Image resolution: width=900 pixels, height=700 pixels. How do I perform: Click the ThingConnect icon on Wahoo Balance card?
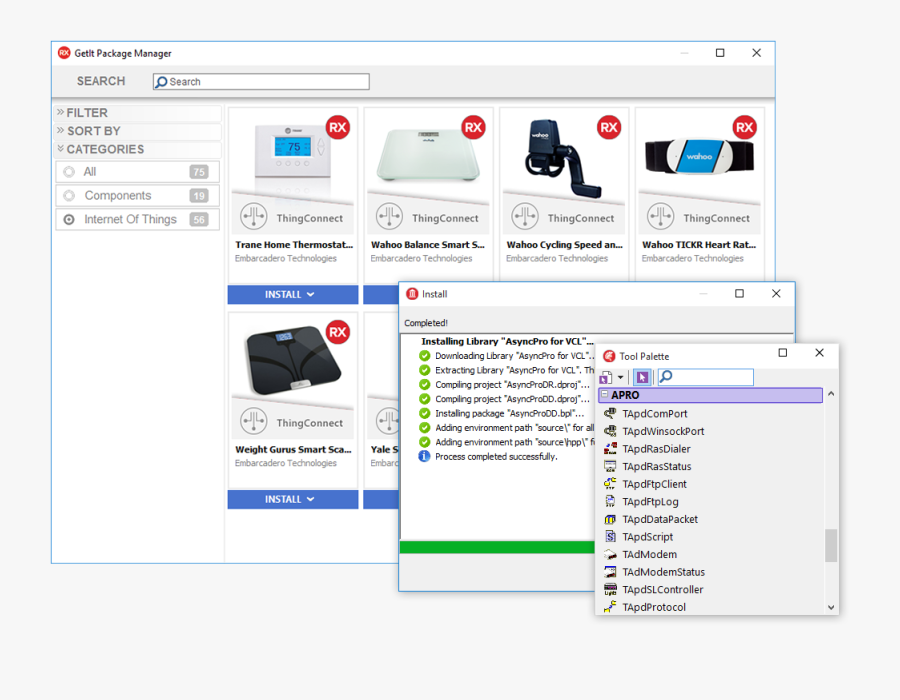click(389, 217)
